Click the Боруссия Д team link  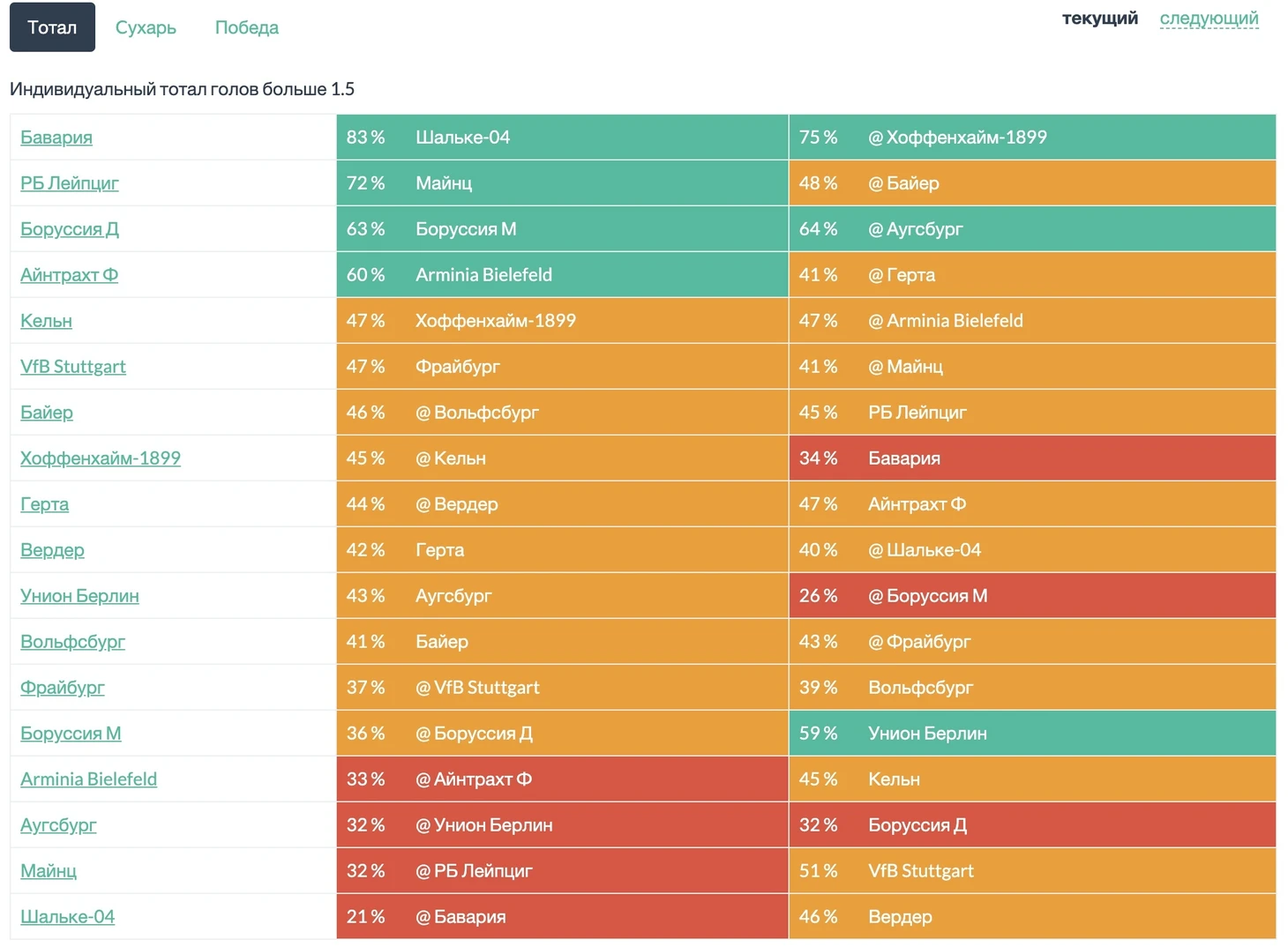[70, 229]
